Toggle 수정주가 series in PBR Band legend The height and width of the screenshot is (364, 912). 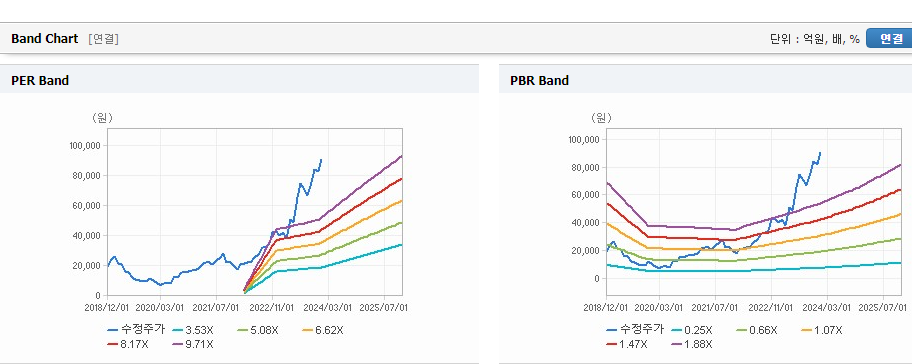click(635, 330)
